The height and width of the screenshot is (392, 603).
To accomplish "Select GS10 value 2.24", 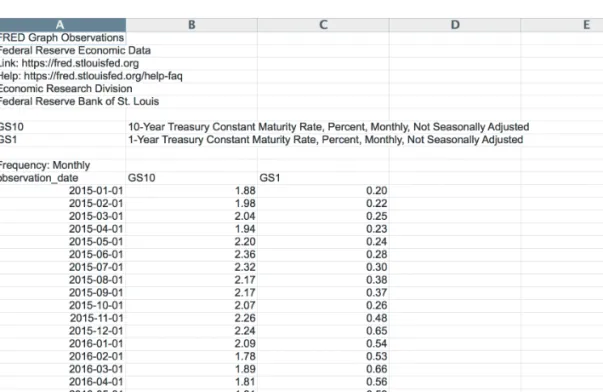I will (x=192, y=330).
